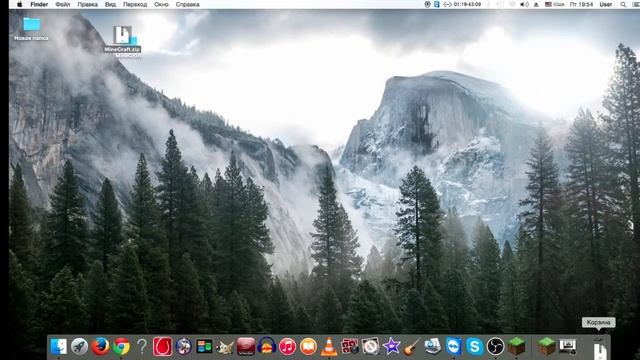Open the Правка menu
Image resolution: width=640 pixels, height=360 pixels.
(x=87, y=4)
